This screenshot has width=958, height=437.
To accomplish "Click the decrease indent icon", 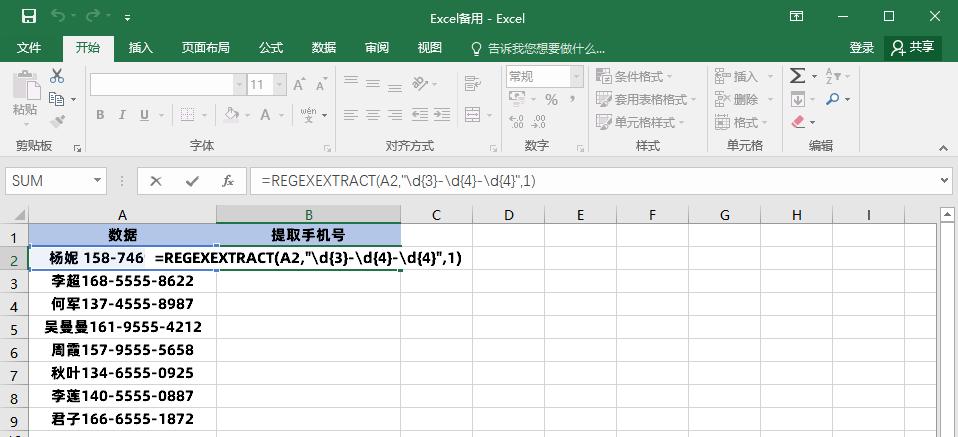I will point(420,114).
